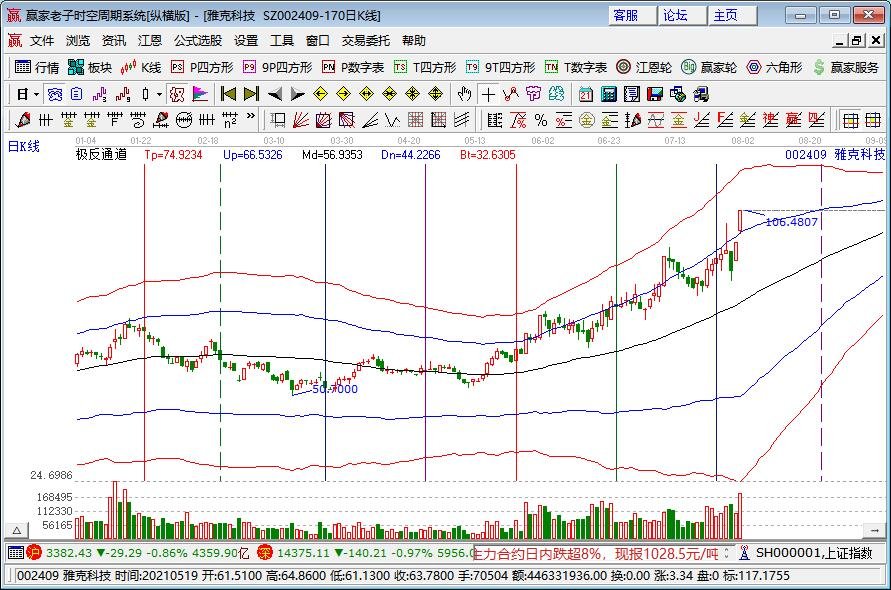Open the 板块 sector view
This screenshot has height=590, width=891.
[x=90, y=67]
